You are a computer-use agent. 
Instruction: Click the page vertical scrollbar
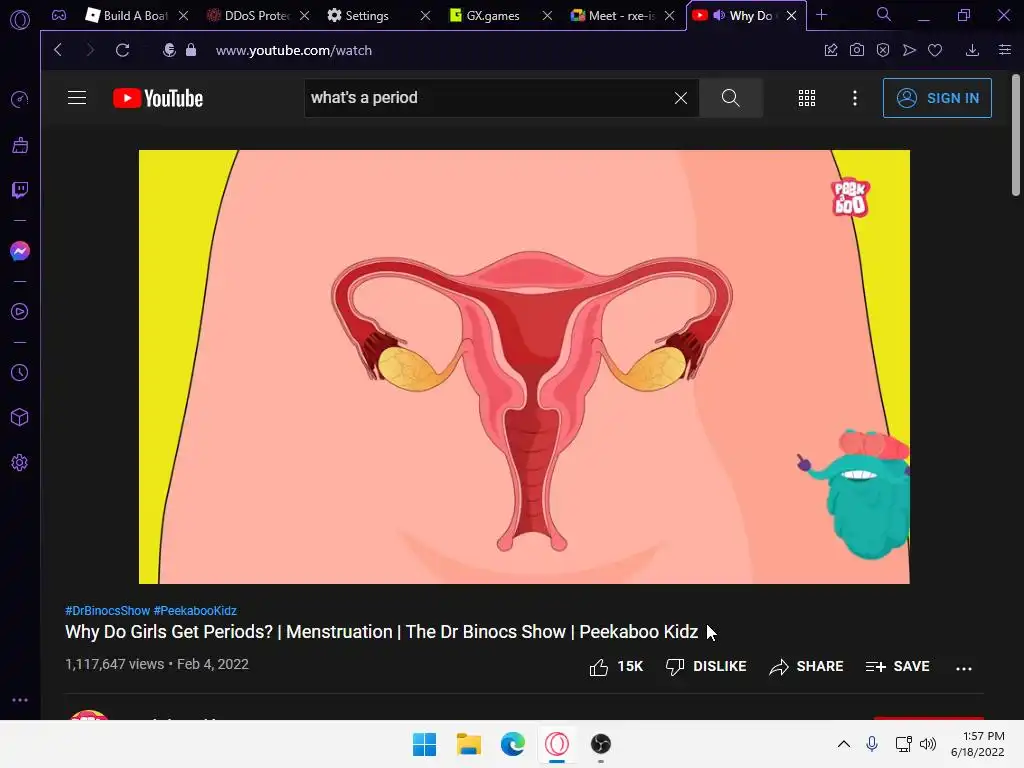tap(1016, 134)
